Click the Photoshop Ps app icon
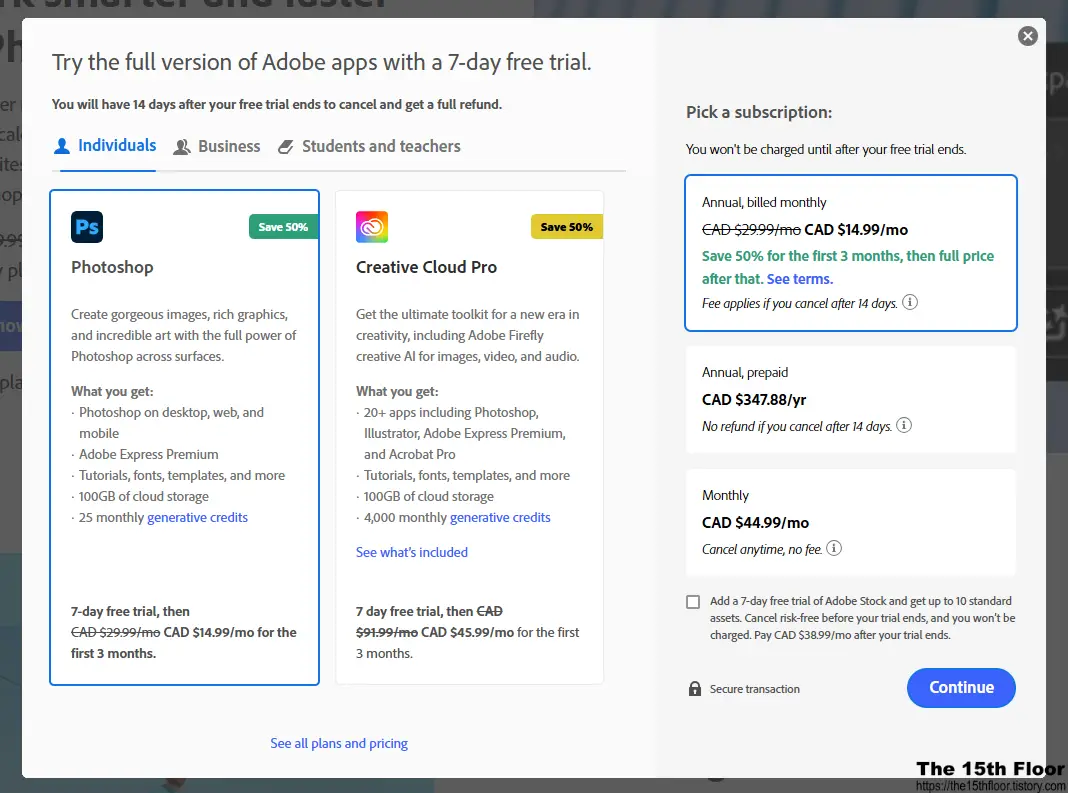Image resolution: width=1068 pixels, height=793 pixels. click(87, 227)
